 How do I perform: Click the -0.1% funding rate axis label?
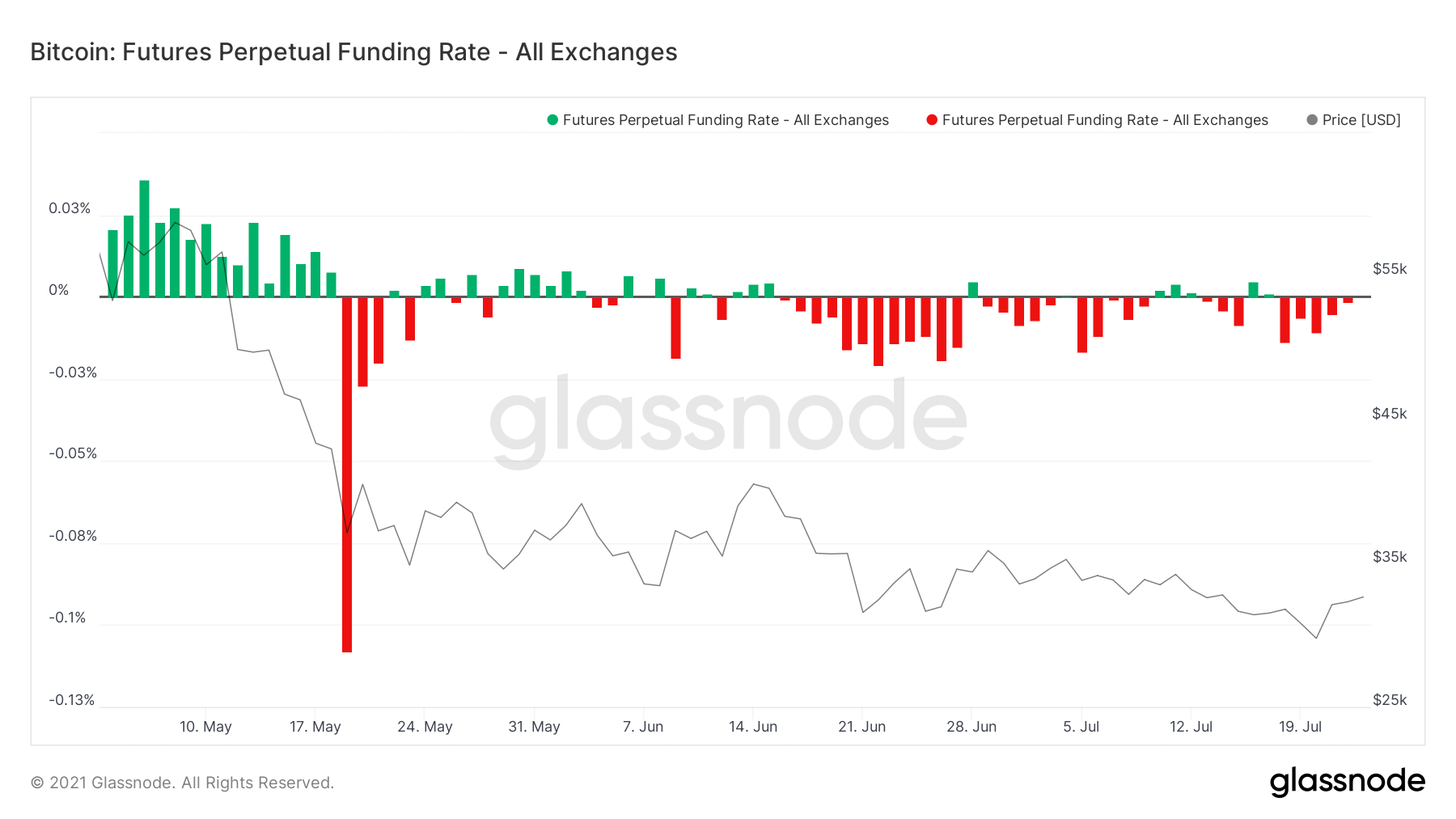pyautogui.click(x=70, y=617)
